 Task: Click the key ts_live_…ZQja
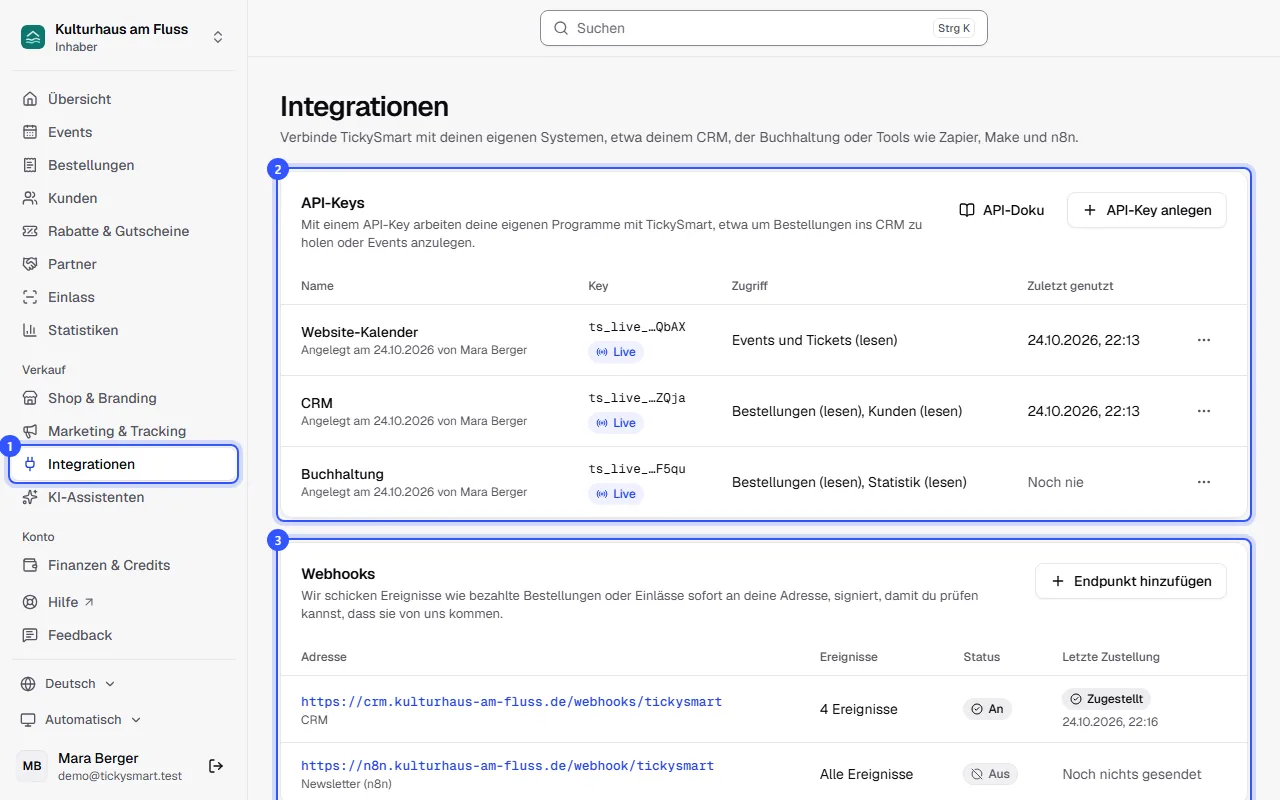point(637,398)
